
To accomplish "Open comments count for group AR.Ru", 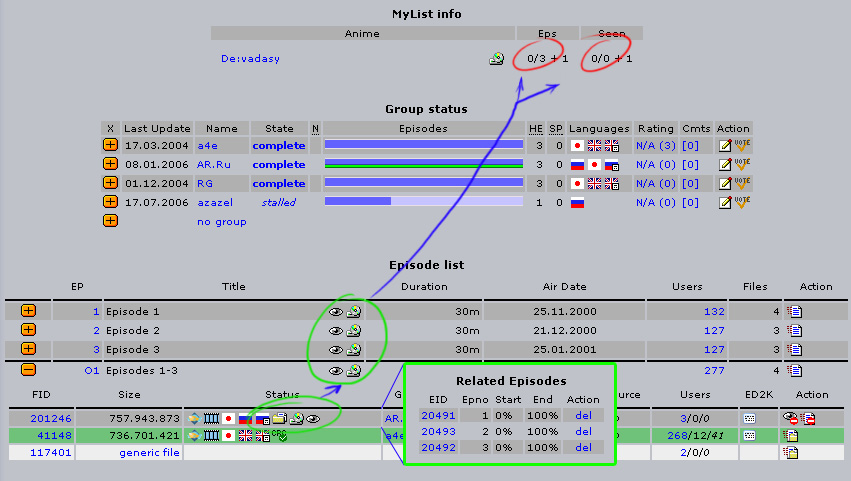I will click(690, 164).
